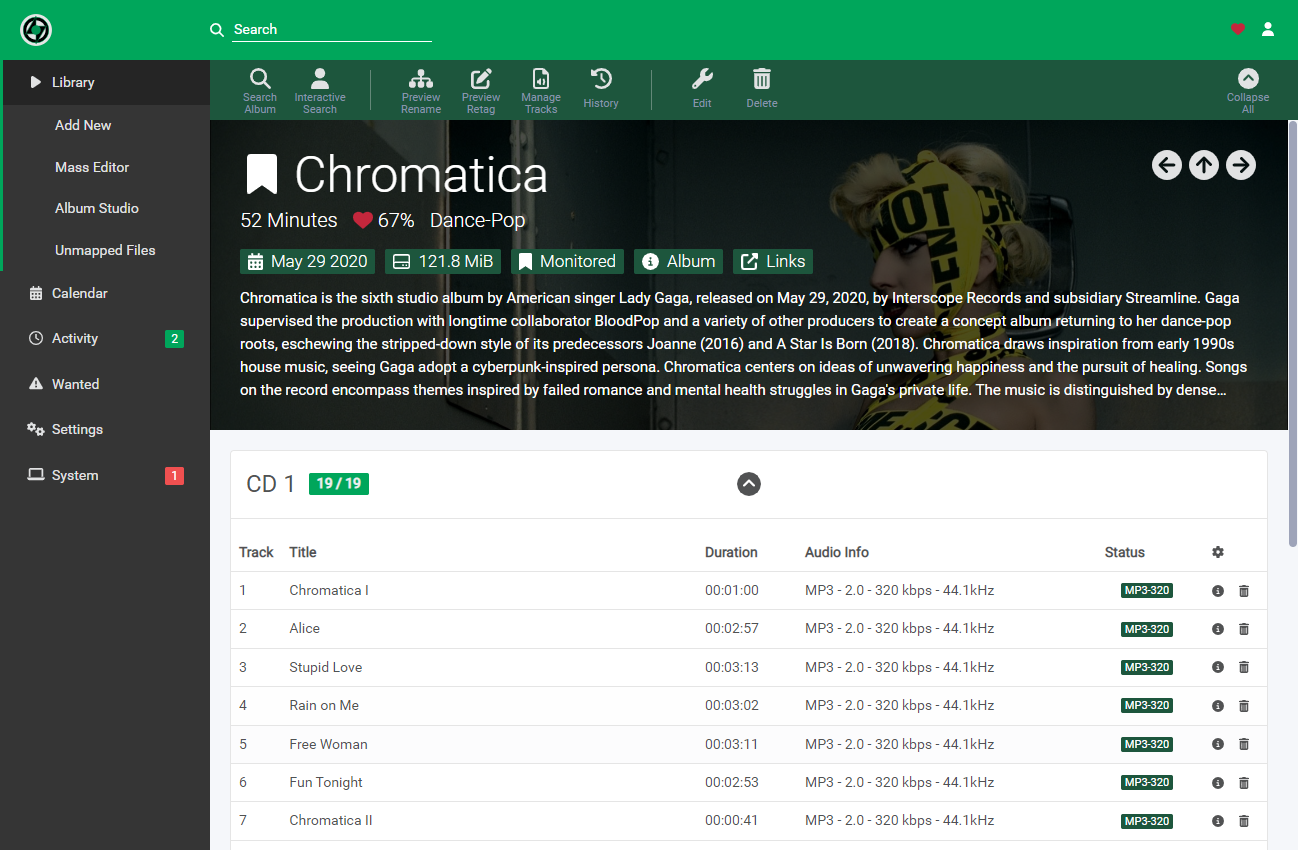
Task: Collapse the CD 1 track list
Action: 749,484
